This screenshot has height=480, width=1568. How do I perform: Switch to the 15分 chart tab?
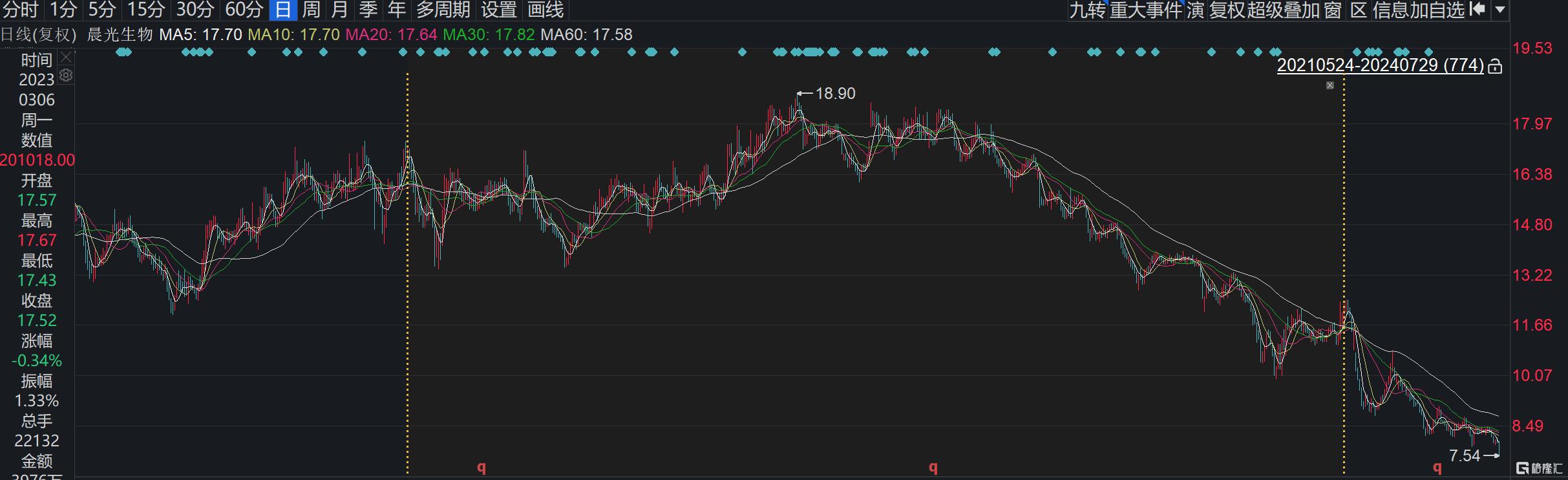(146, 10)
